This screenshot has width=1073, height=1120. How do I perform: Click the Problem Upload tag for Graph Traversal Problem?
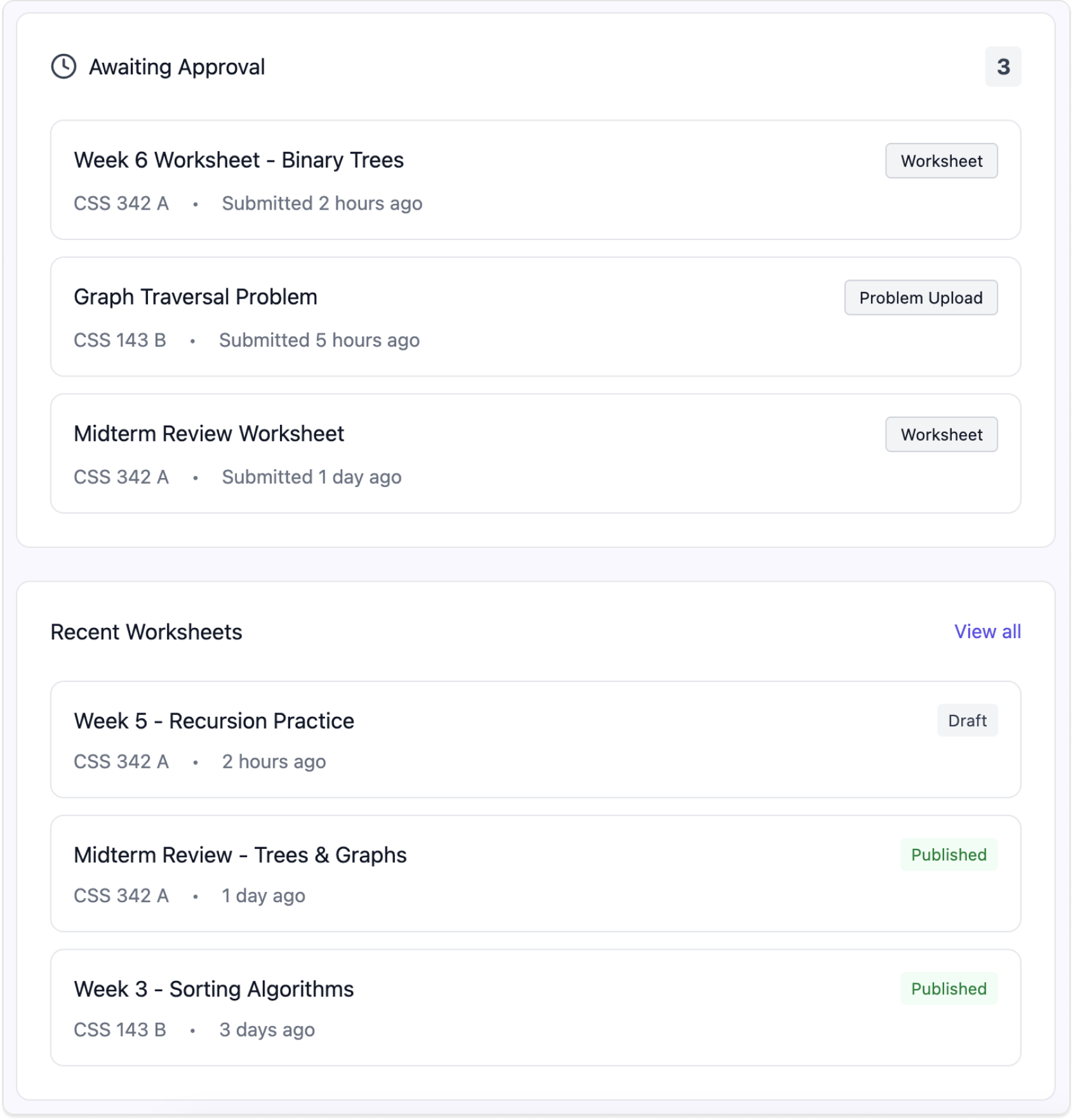tap(921, 297)
